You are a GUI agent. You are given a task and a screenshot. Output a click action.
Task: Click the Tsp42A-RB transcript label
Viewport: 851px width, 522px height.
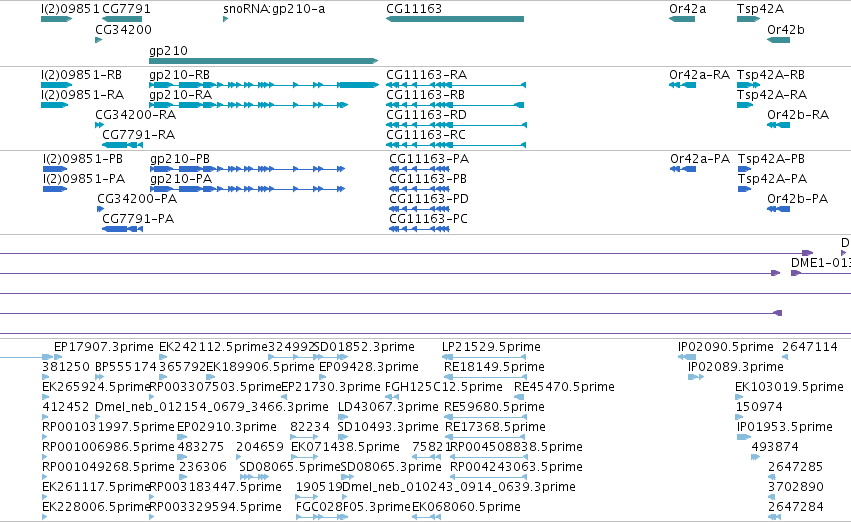771,74
